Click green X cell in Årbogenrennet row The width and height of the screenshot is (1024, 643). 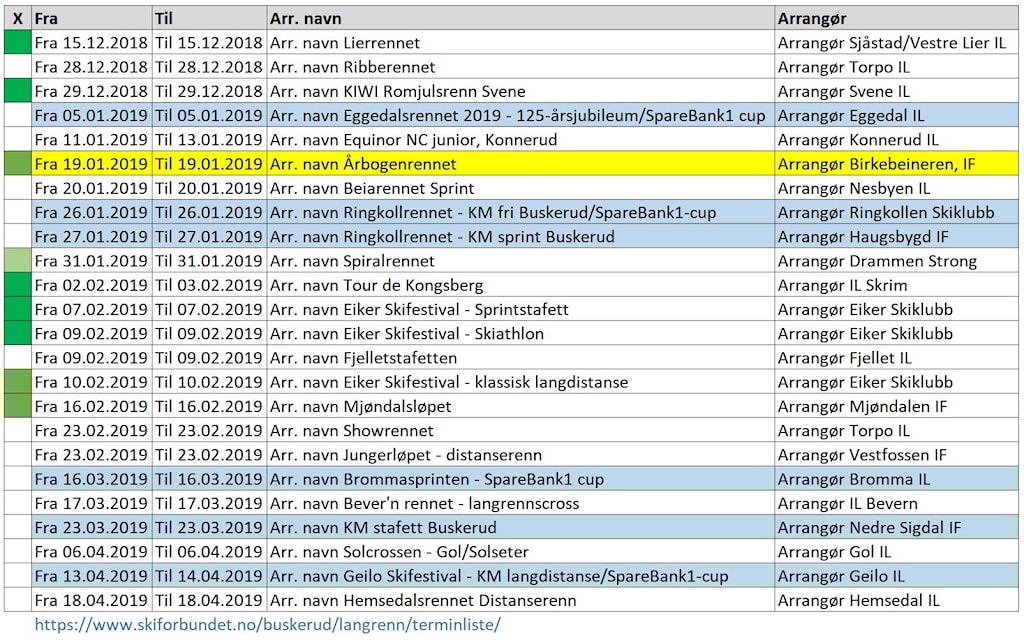coord(17,164)
